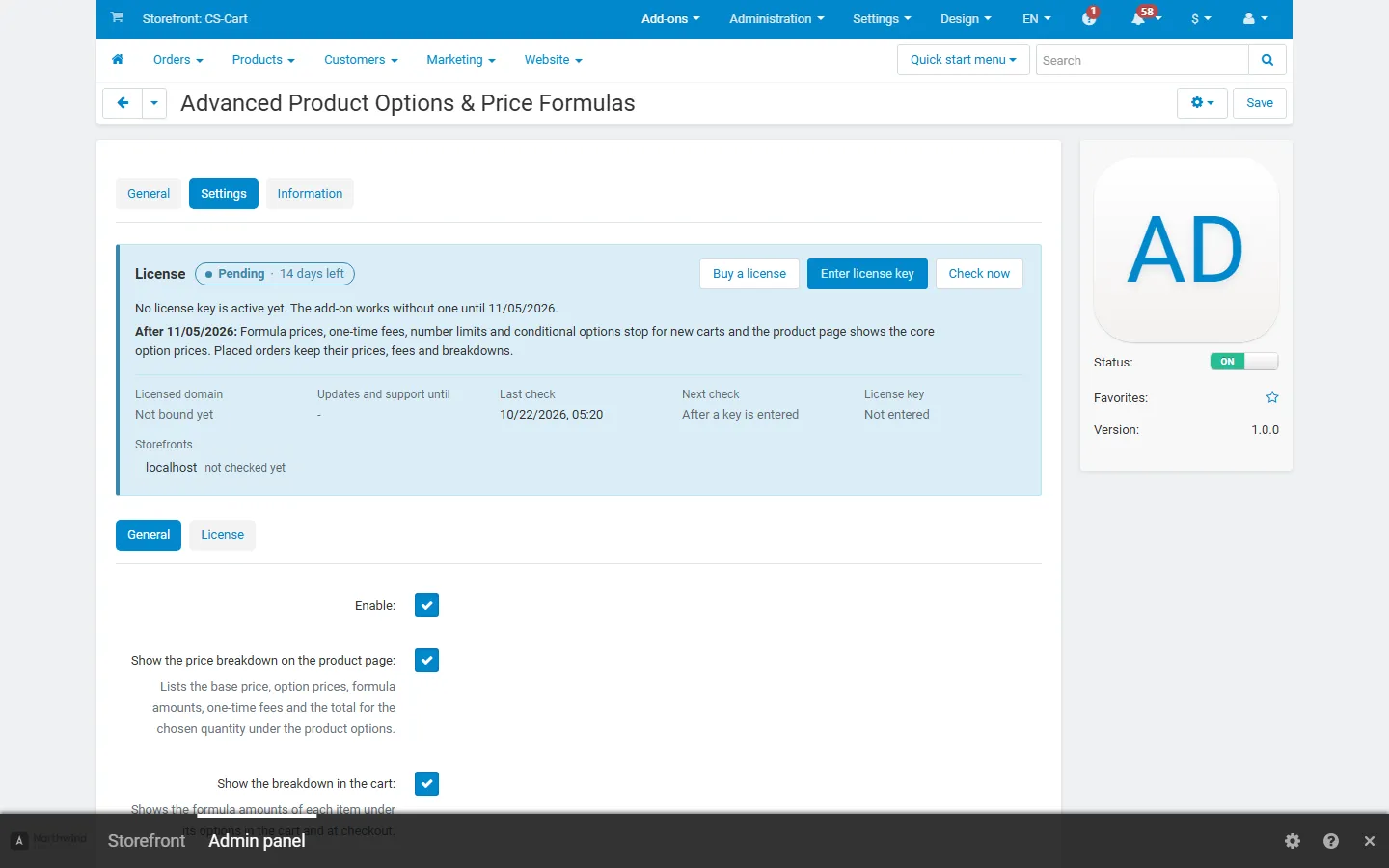This screenshot has height=868, width=1389.
Task: Select Admin panel in bottom bar
Action: pos(257,841)
